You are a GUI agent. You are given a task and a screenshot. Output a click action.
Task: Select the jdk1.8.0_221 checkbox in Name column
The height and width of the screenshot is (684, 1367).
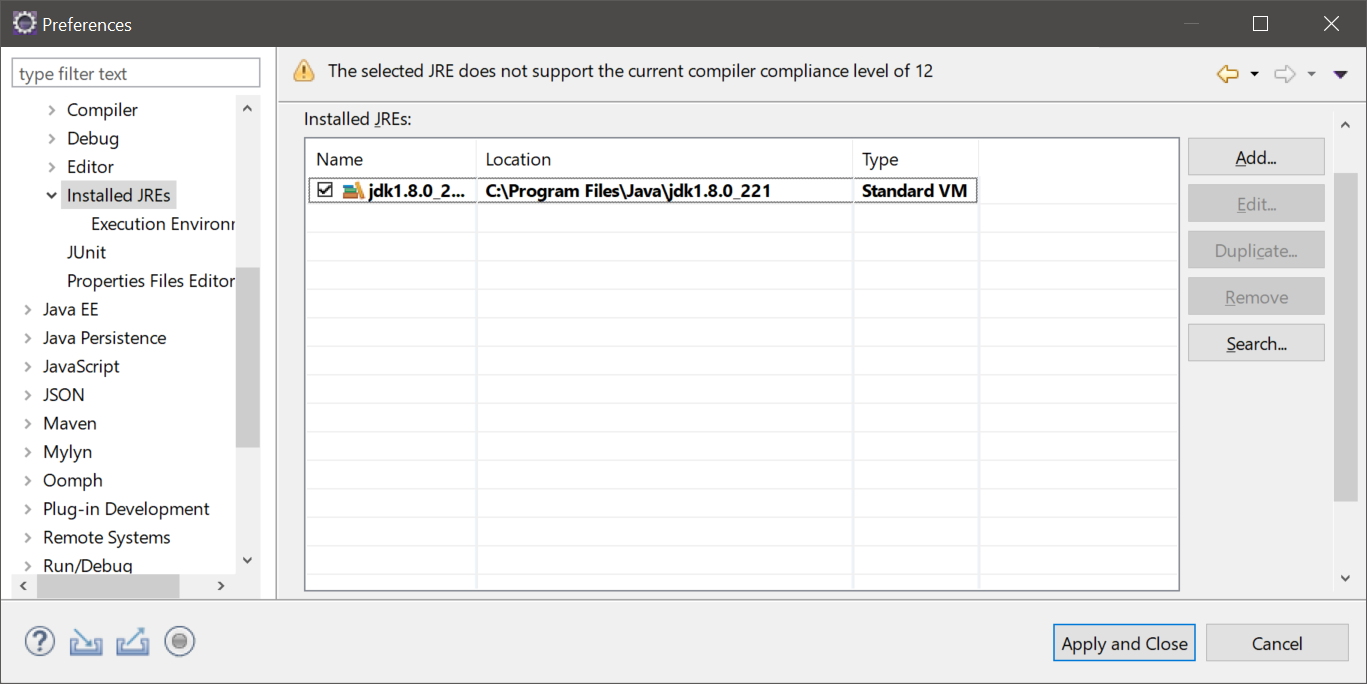pos(324,189)
